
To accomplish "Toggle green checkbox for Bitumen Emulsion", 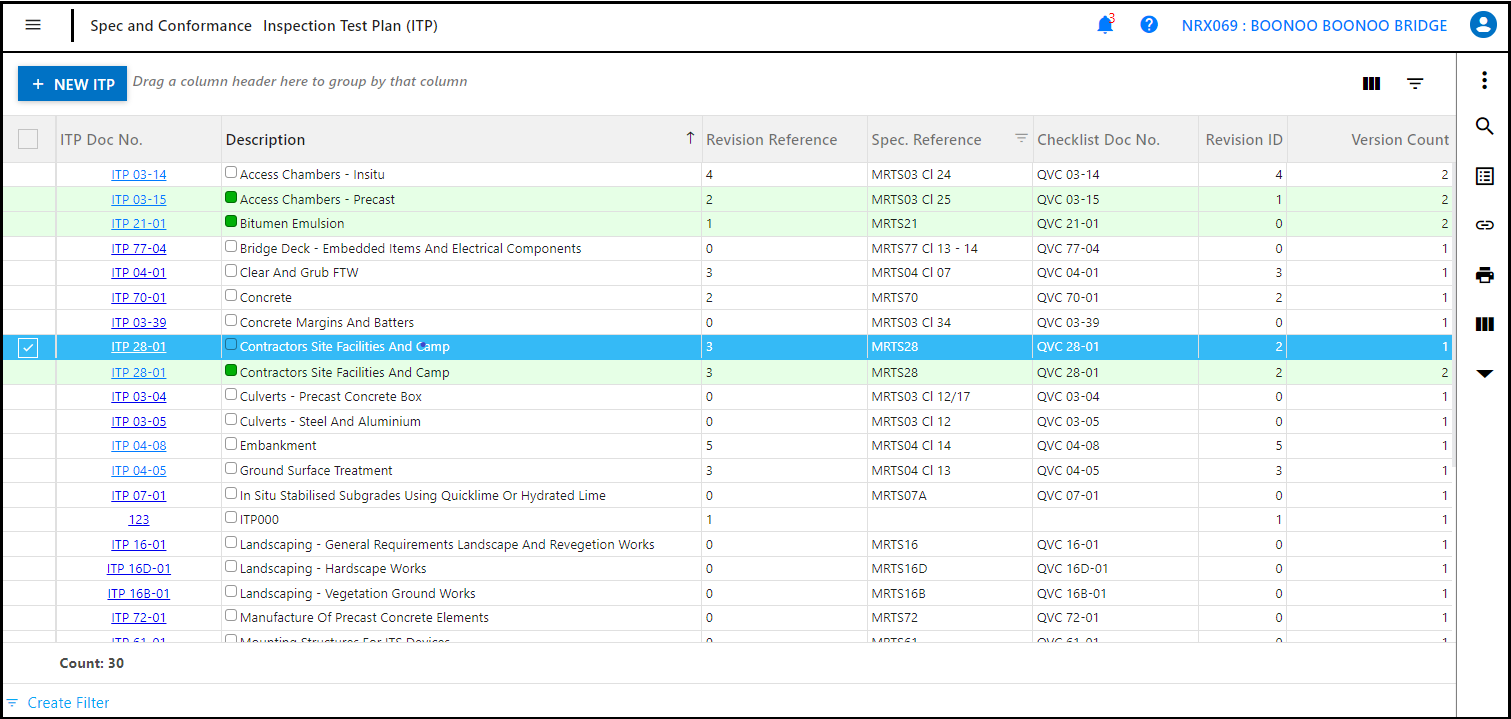I will coord(231,221).
